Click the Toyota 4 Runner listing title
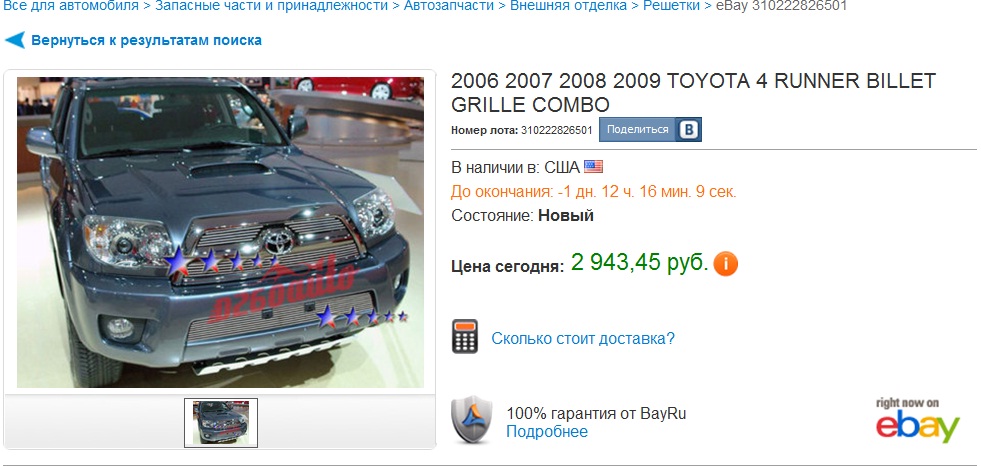981x466 pixels. pyautogui.click(x=693, y=93)
